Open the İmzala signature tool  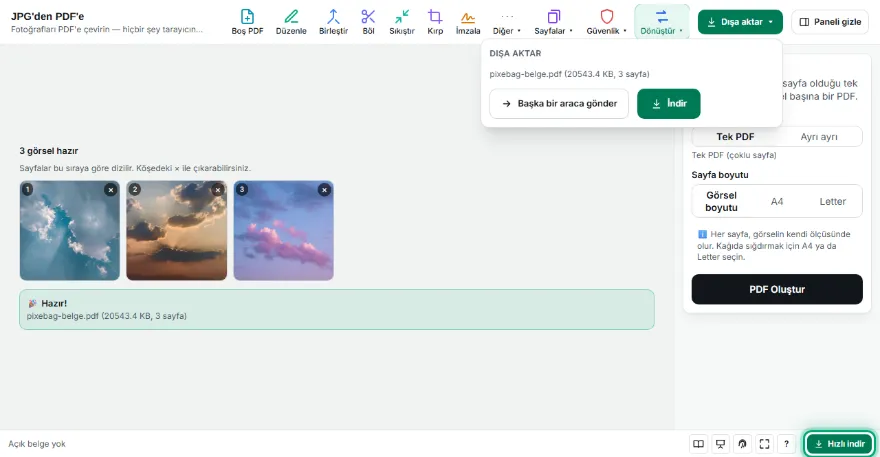tap(468, 22)
